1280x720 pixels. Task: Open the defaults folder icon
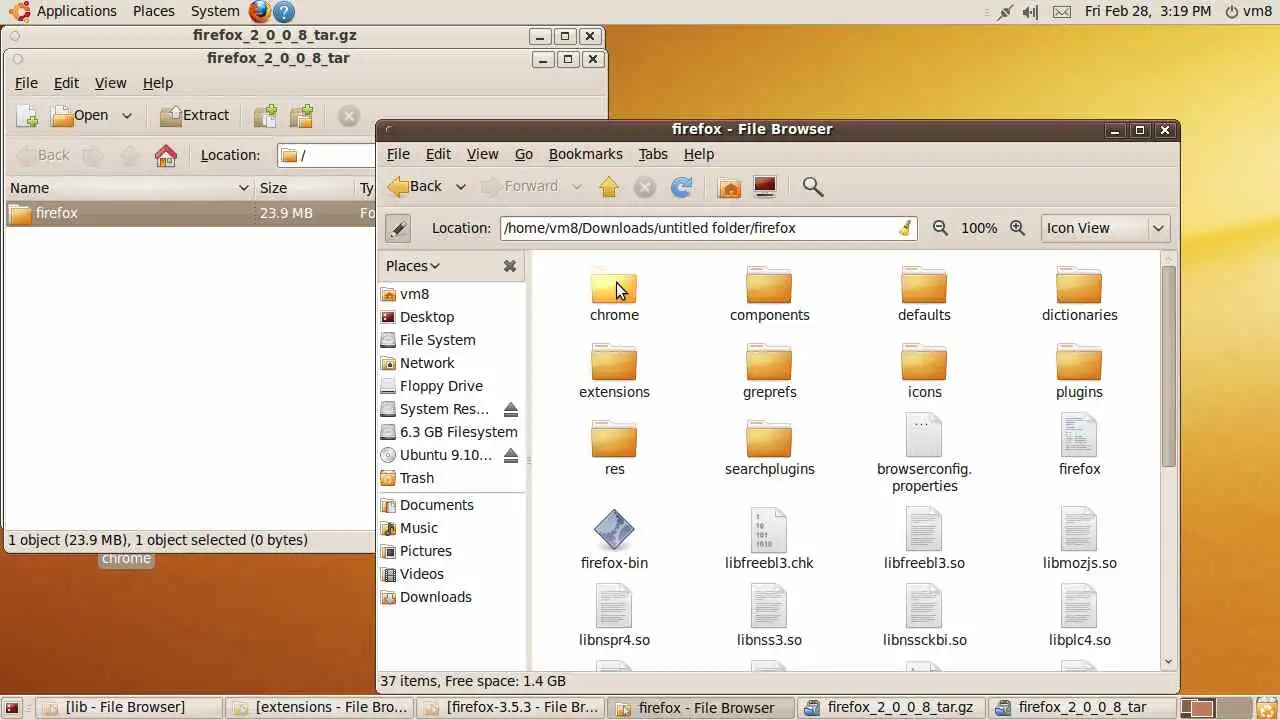(x=924, y=285)
